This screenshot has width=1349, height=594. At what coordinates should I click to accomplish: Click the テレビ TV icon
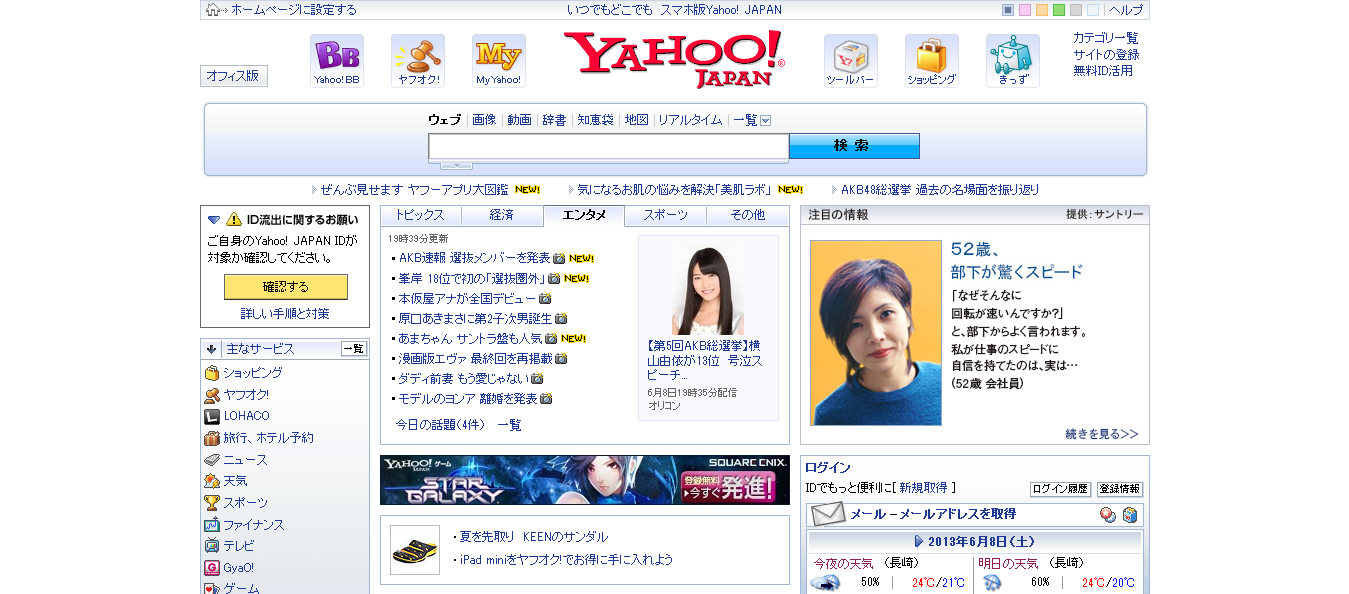tap(212, 546)
